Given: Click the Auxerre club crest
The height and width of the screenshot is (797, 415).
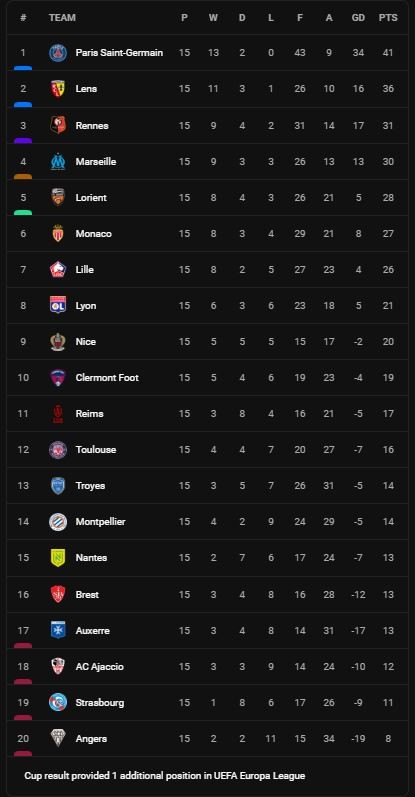Looking at the screenshot, I should (x=58, y=630).
